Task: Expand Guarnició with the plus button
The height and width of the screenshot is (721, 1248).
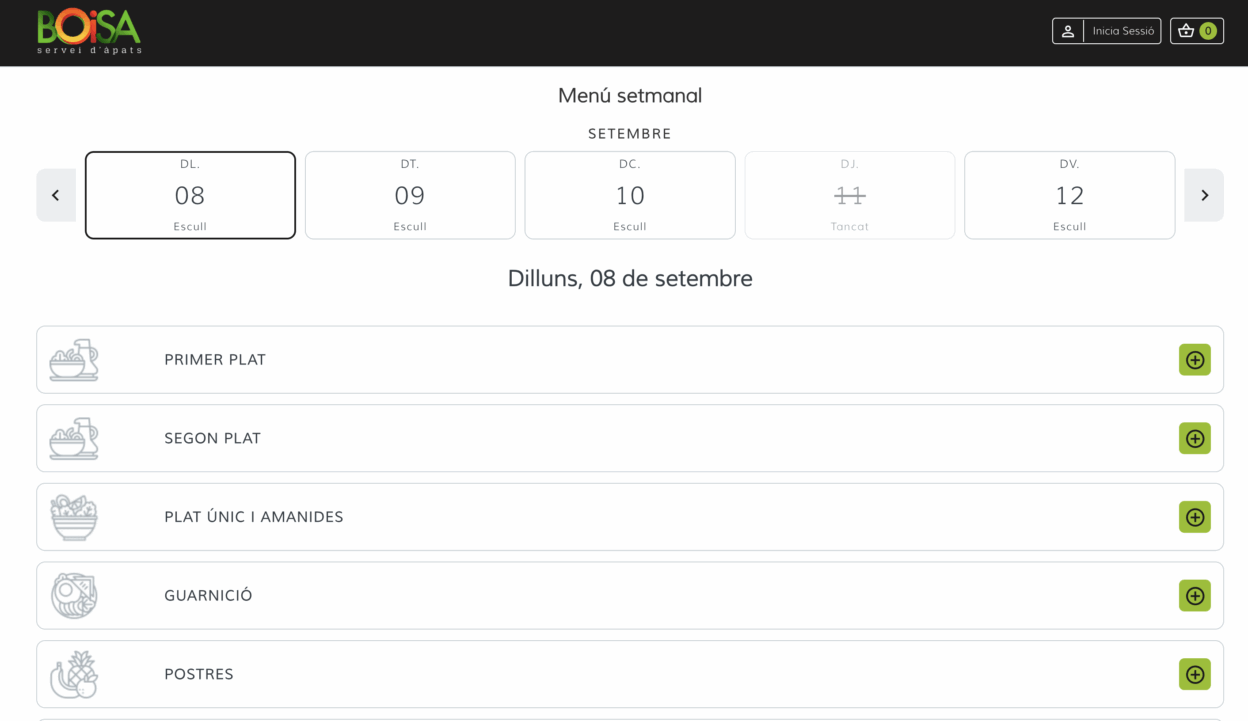Action: coord(1195,596)
